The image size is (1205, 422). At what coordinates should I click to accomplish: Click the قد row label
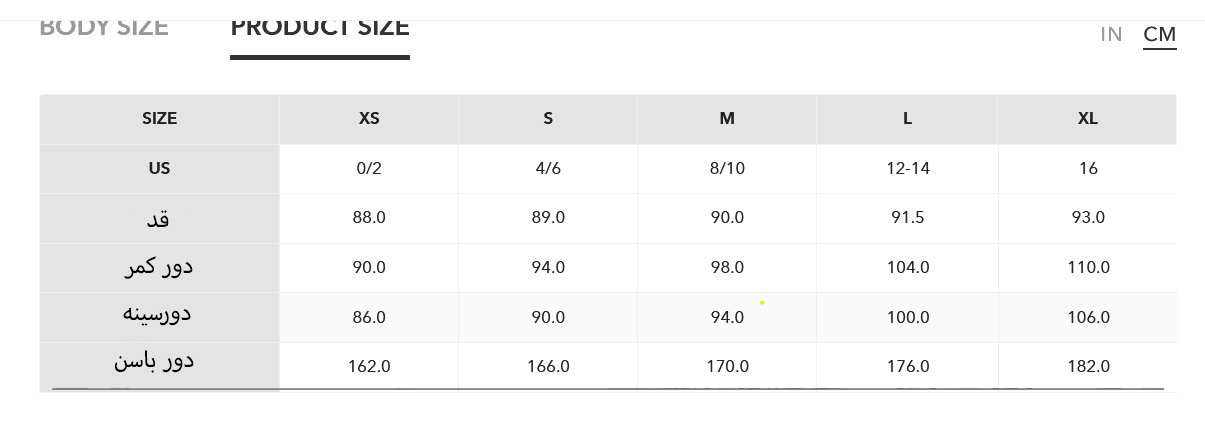point(158,217)
